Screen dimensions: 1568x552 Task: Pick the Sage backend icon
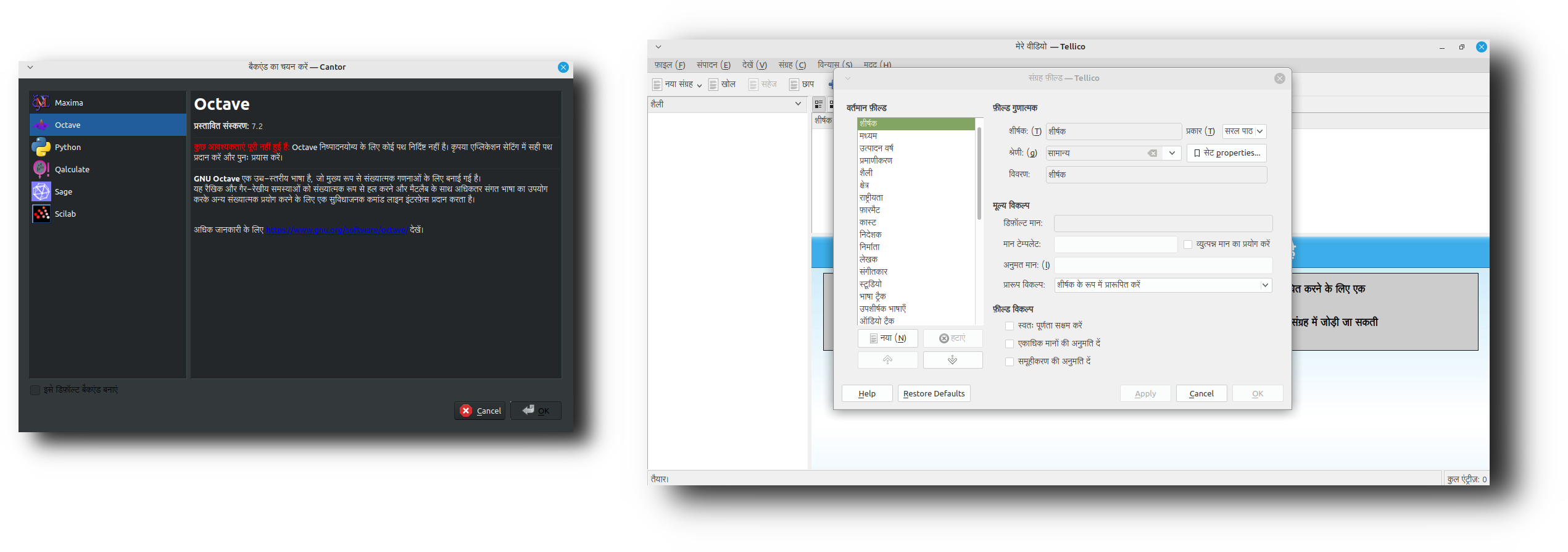coord(41,191)
